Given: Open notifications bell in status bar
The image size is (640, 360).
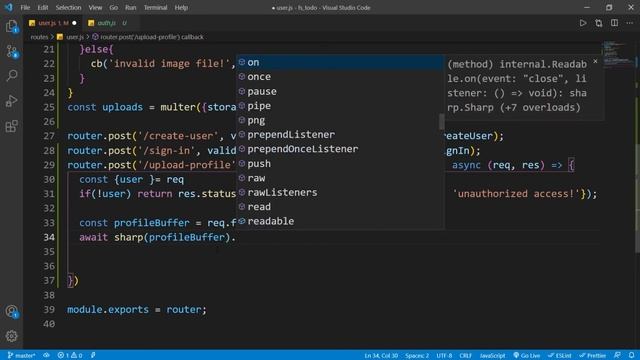Looking at the screenshot, I should pos(631,356).
